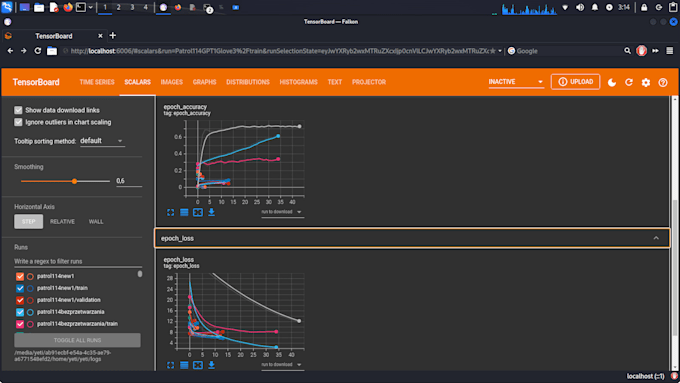Toggle y-axis log scale on epoch_accuracy chart
This screenshot has height=383, width=680.
tap(184, 212)
